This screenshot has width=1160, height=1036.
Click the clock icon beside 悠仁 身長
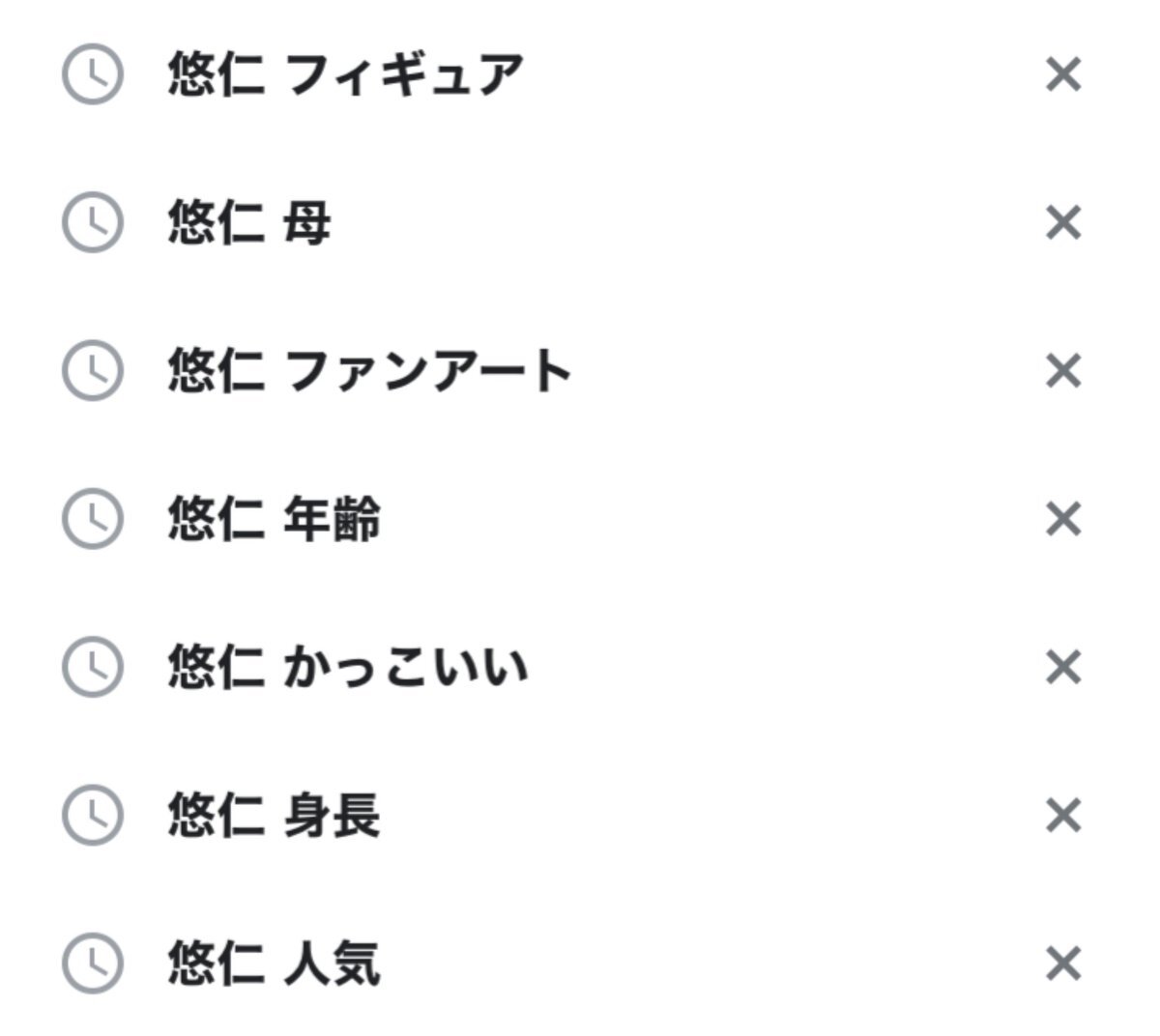click(x=93, y=816)
